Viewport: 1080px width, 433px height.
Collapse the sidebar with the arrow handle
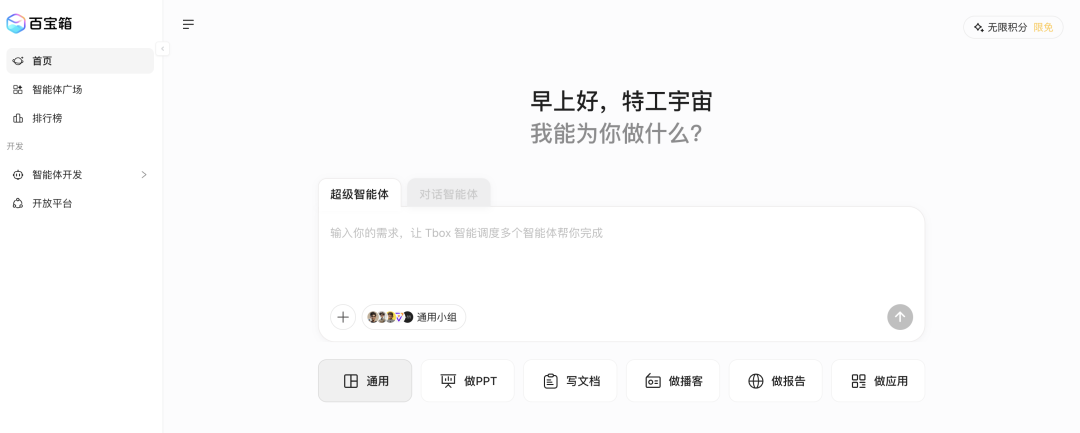click(x=163, y=48)
